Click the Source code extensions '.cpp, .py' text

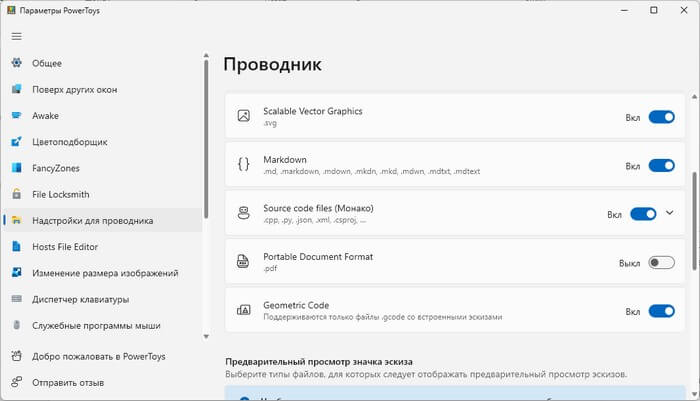(314, 220)
